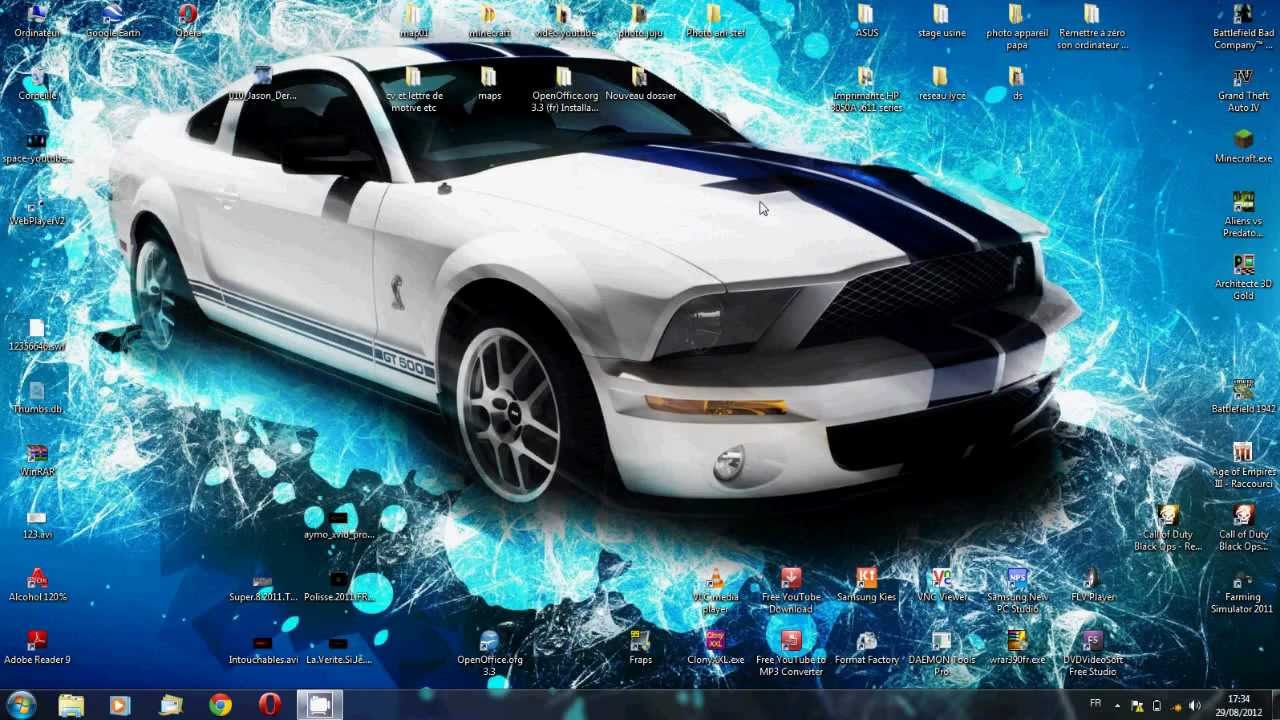1280x720 pixels.
Task: Open the cv et lettre de motive folder
Action: click(x=413, y=89)
